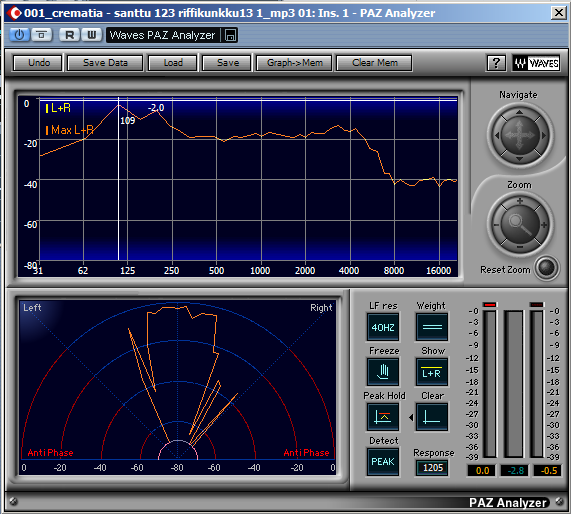Toggle the plugin power/bypass button

19,35
